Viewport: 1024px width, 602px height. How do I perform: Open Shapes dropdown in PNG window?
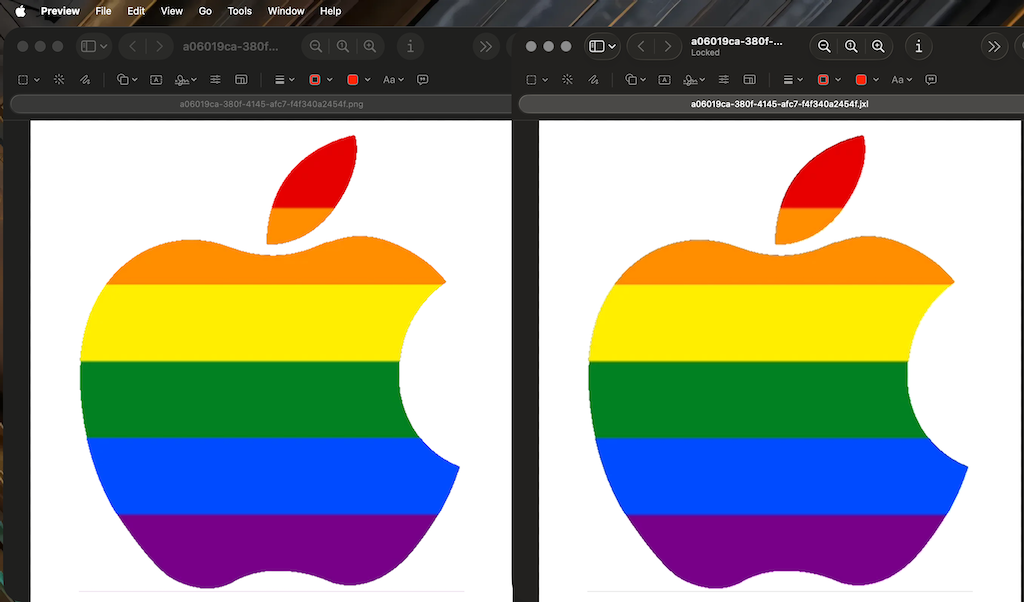coord(127,80)
